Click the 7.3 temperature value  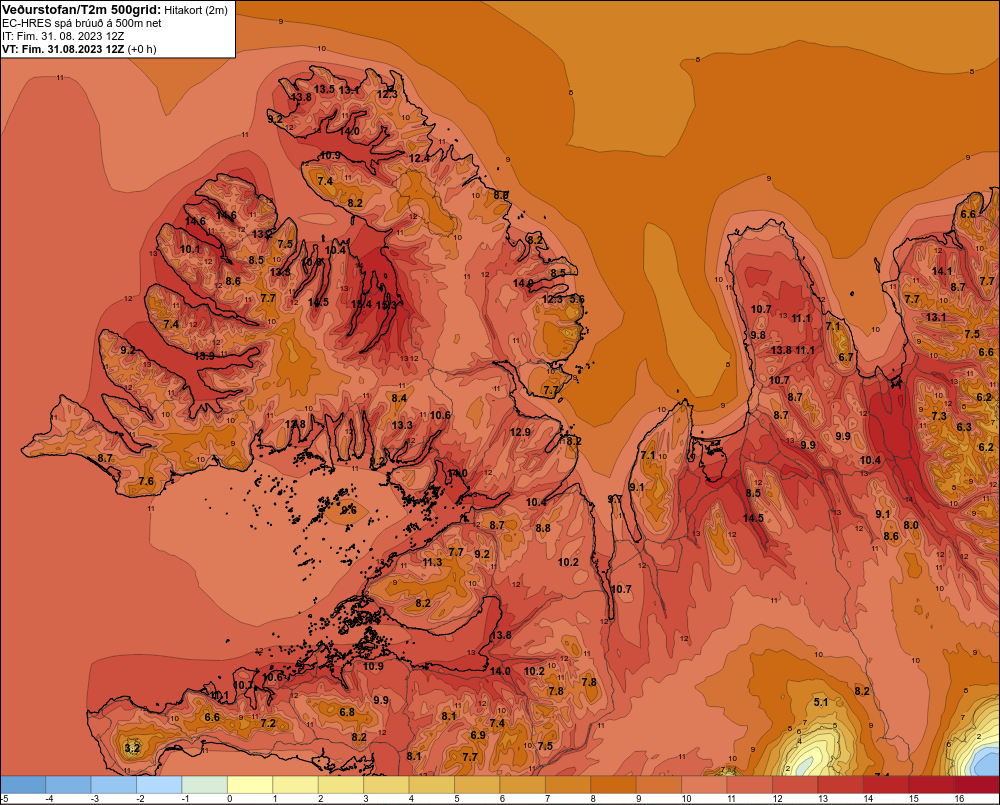(x=939, y=416)
